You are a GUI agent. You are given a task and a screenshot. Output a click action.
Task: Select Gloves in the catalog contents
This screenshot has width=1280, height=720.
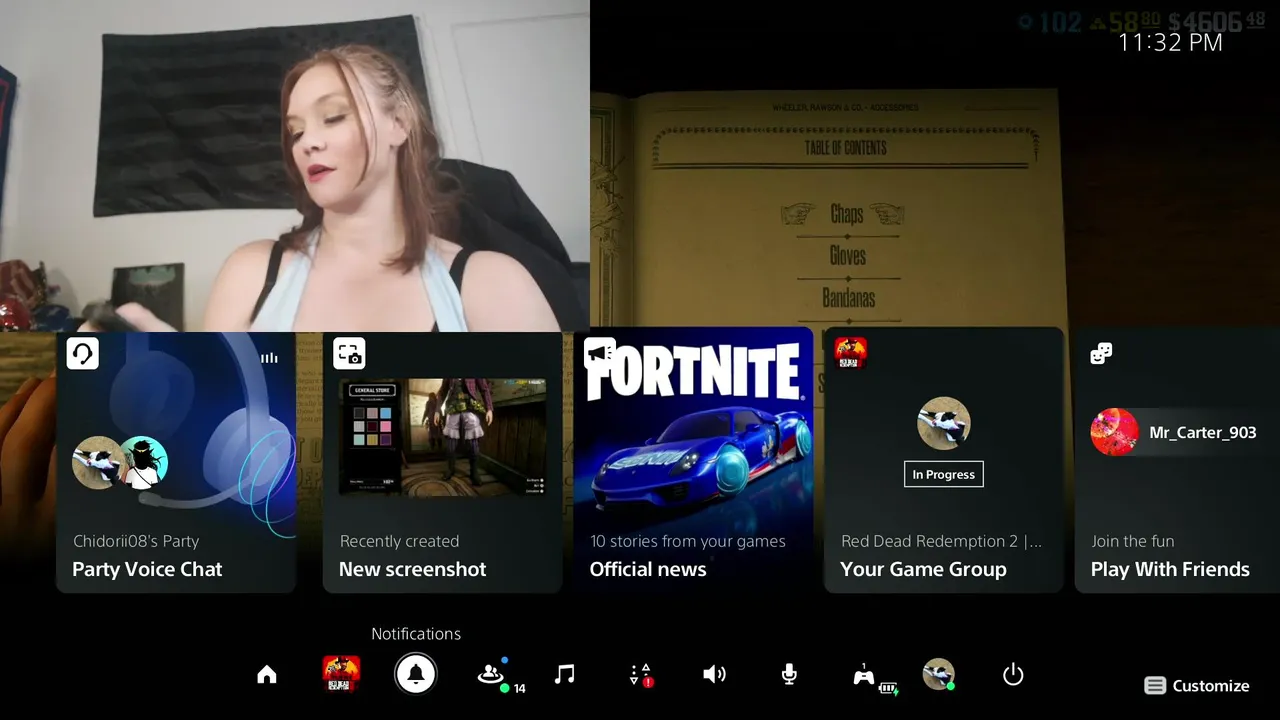click(x=848, y=256)
